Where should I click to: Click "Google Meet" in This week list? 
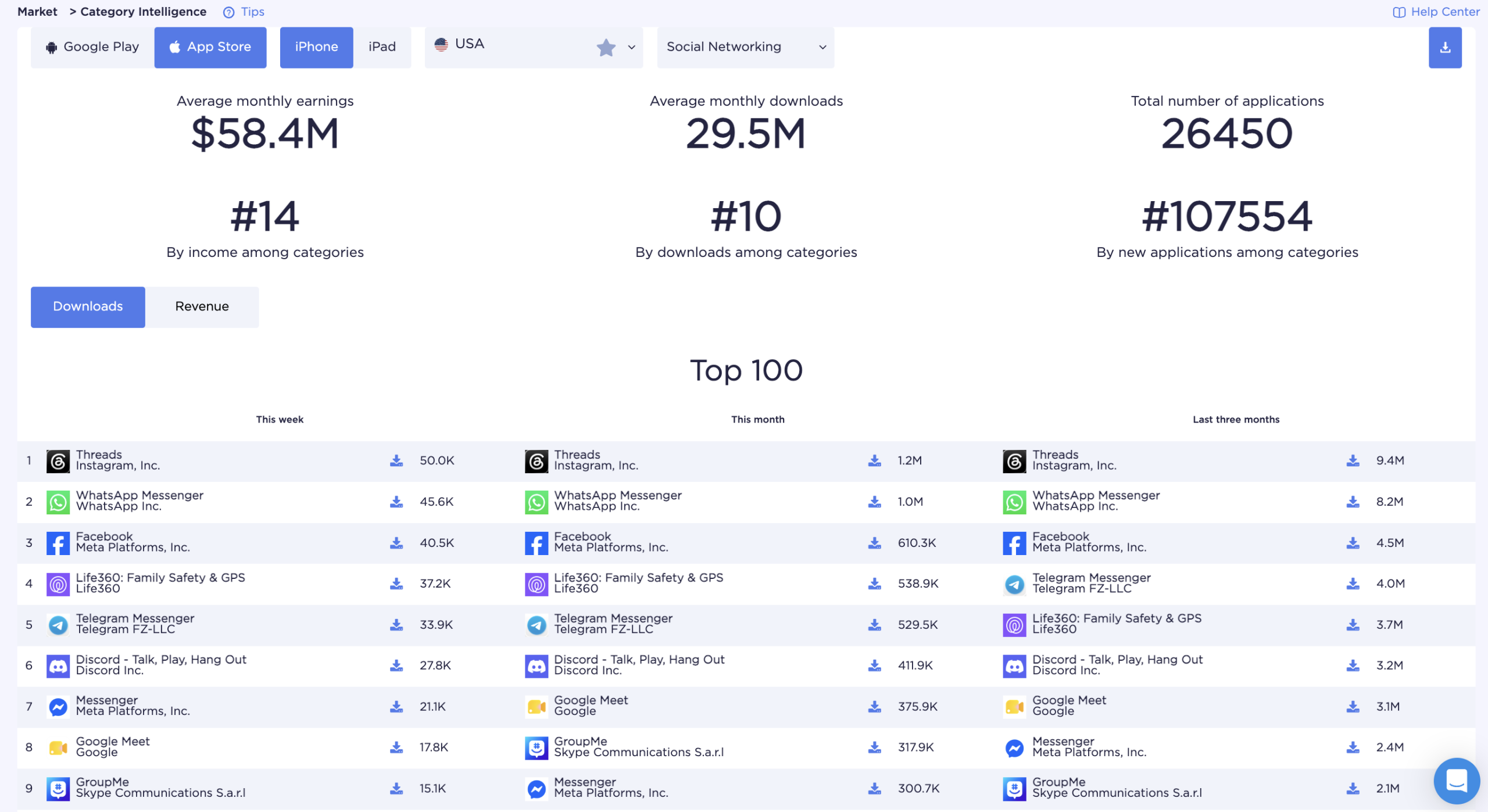(x=113, y=742)
